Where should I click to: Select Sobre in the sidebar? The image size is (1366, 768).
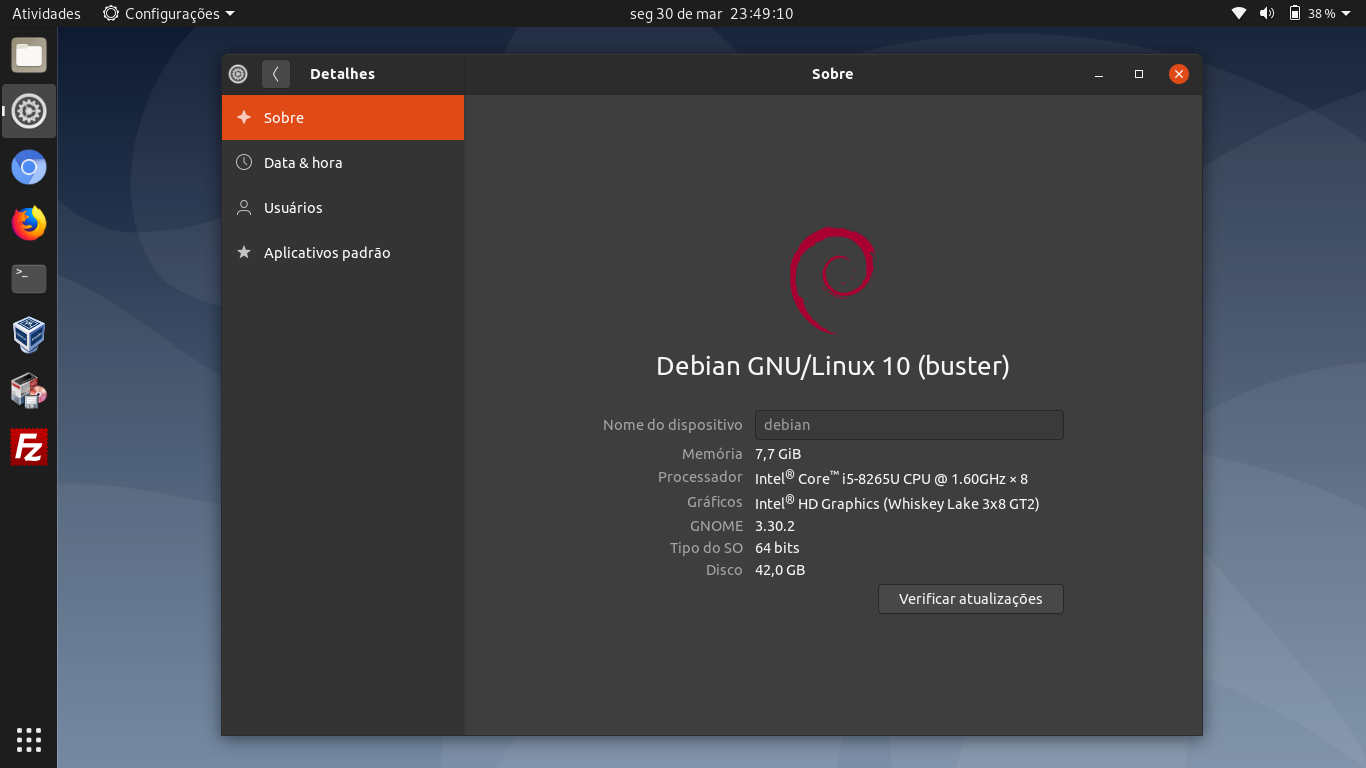[x=343, y=118]
